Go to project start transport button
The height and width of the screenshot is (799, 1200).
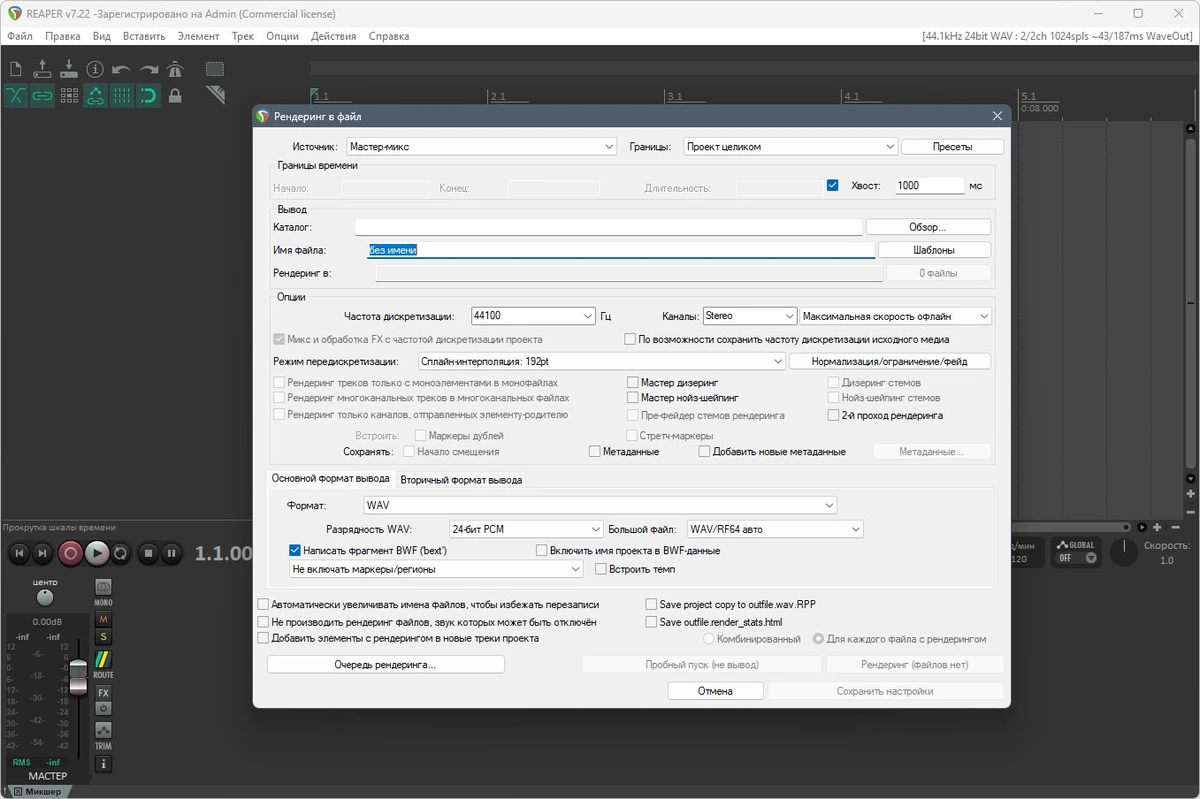pyautogui.click(x=19, y=552)
